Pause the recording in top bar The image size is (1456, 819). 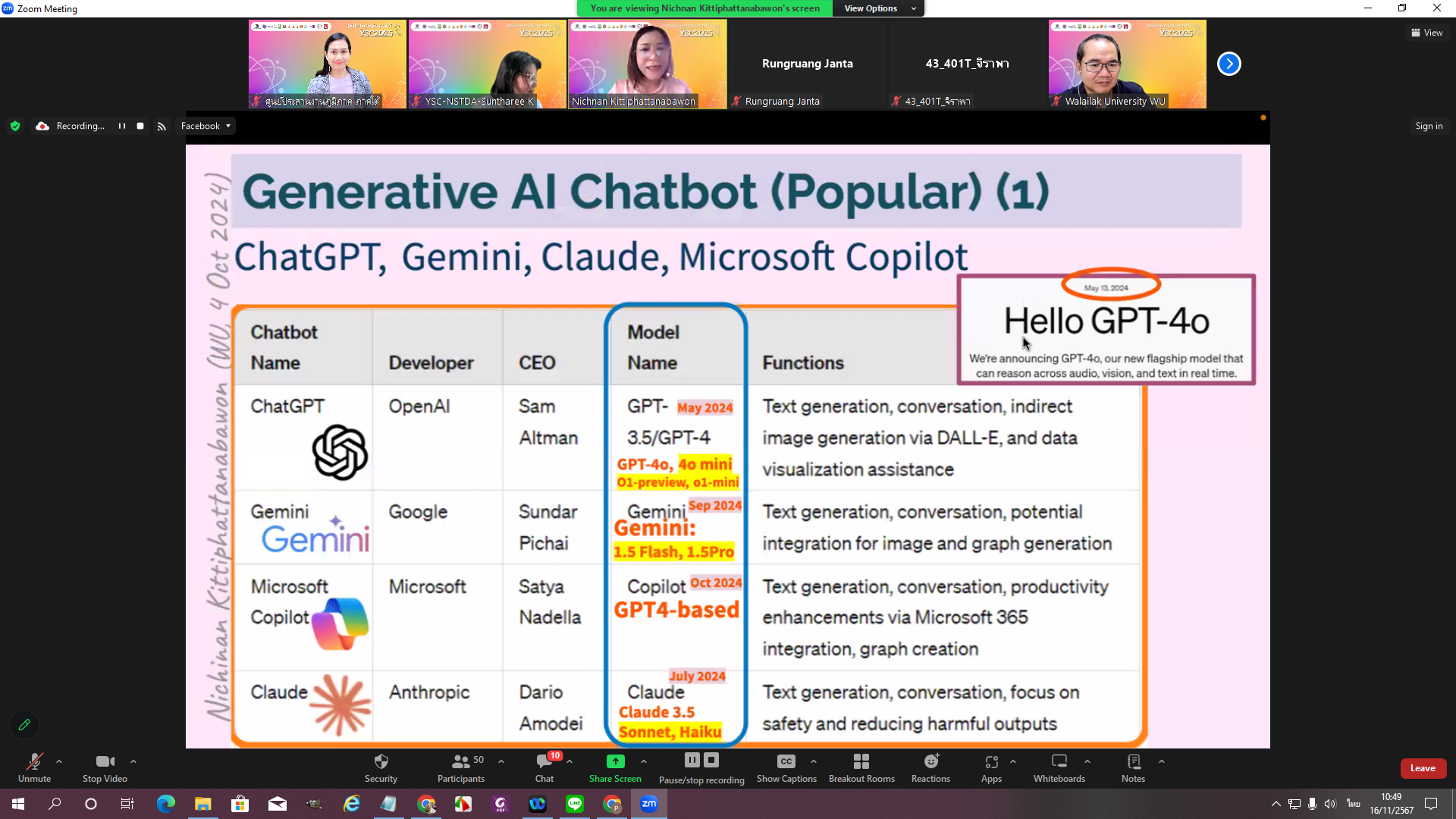121,126
